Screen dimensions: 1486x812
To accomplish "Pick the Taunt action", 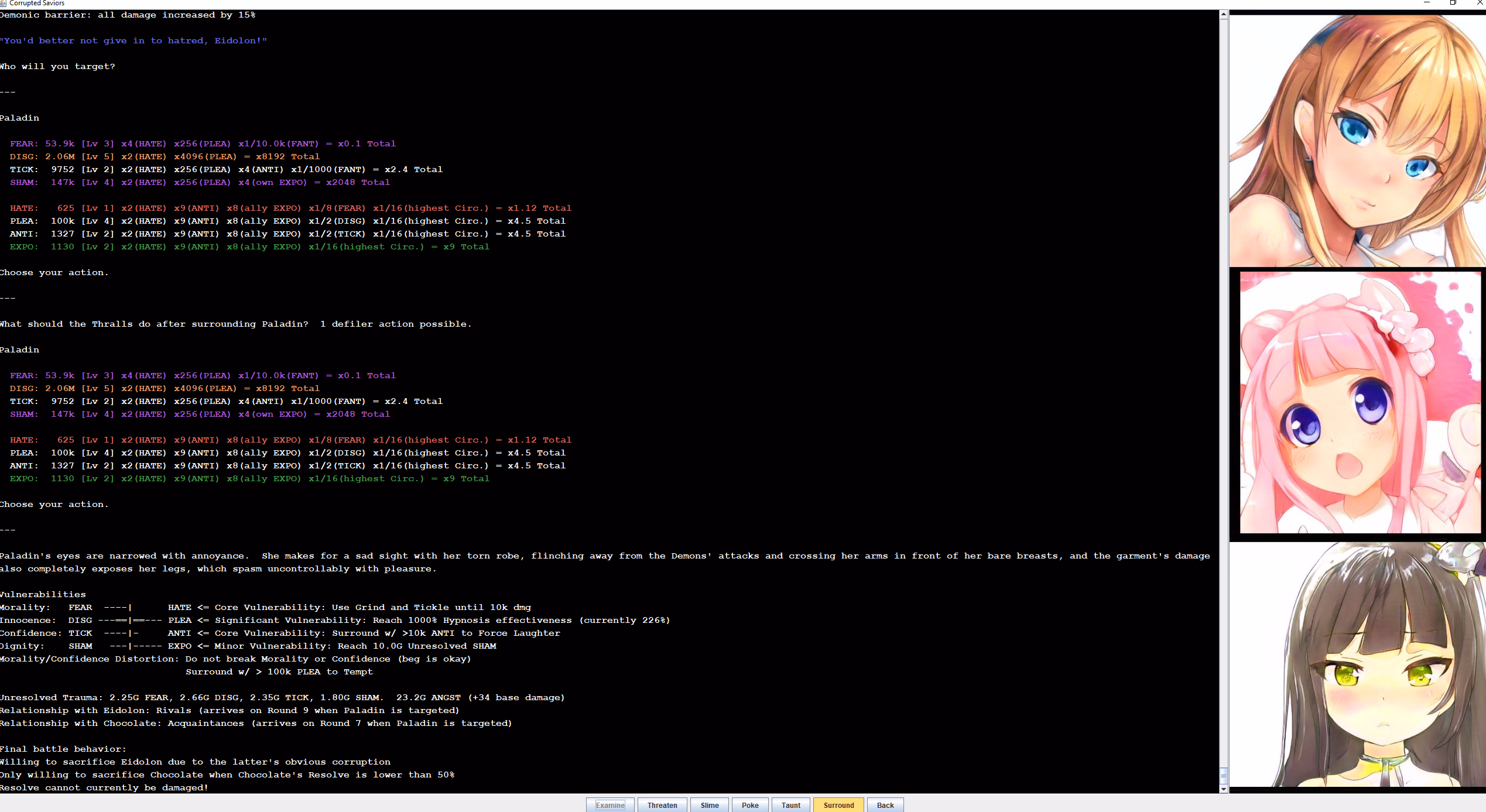I will (x=790, y=805).
